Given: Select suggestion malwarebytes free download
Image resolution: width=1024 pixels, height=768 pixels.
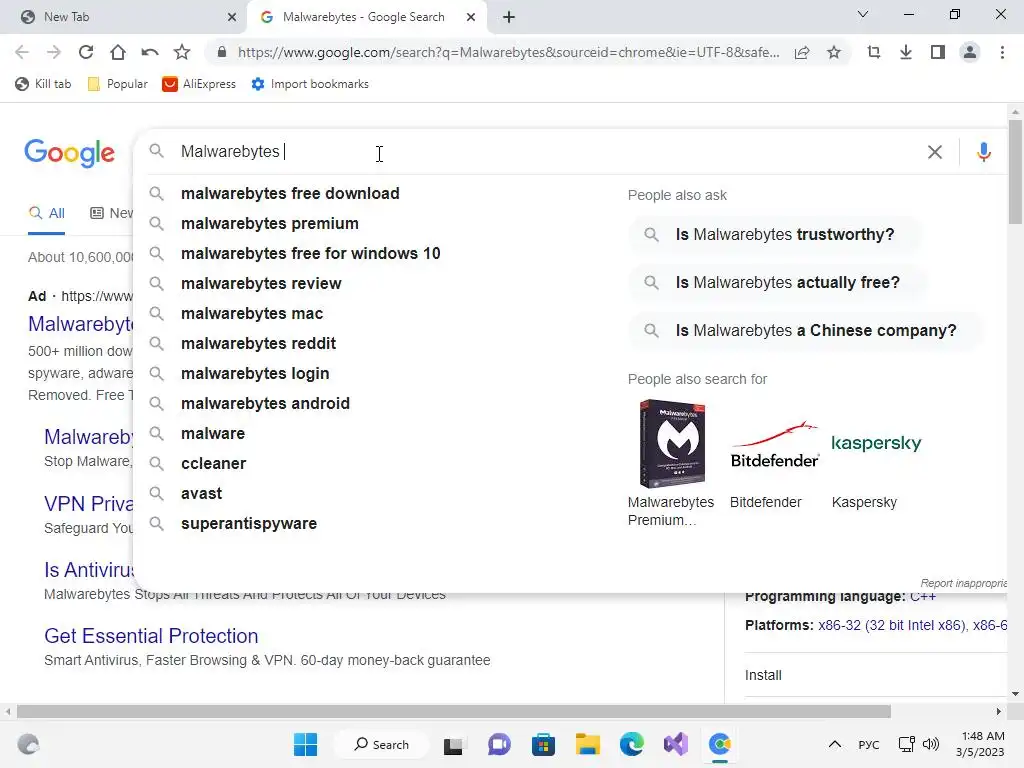Looking at the screenshot, I should [290, 193].
